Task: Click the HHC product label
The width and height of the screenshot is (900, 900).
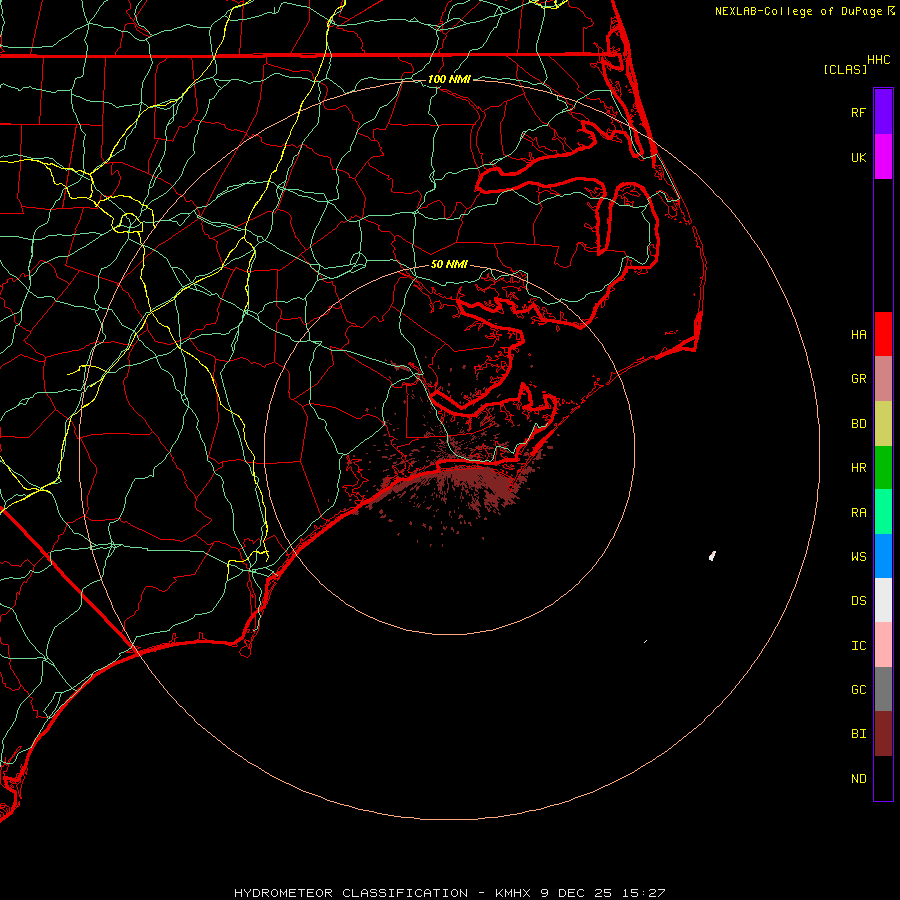Action: point(879,60)
